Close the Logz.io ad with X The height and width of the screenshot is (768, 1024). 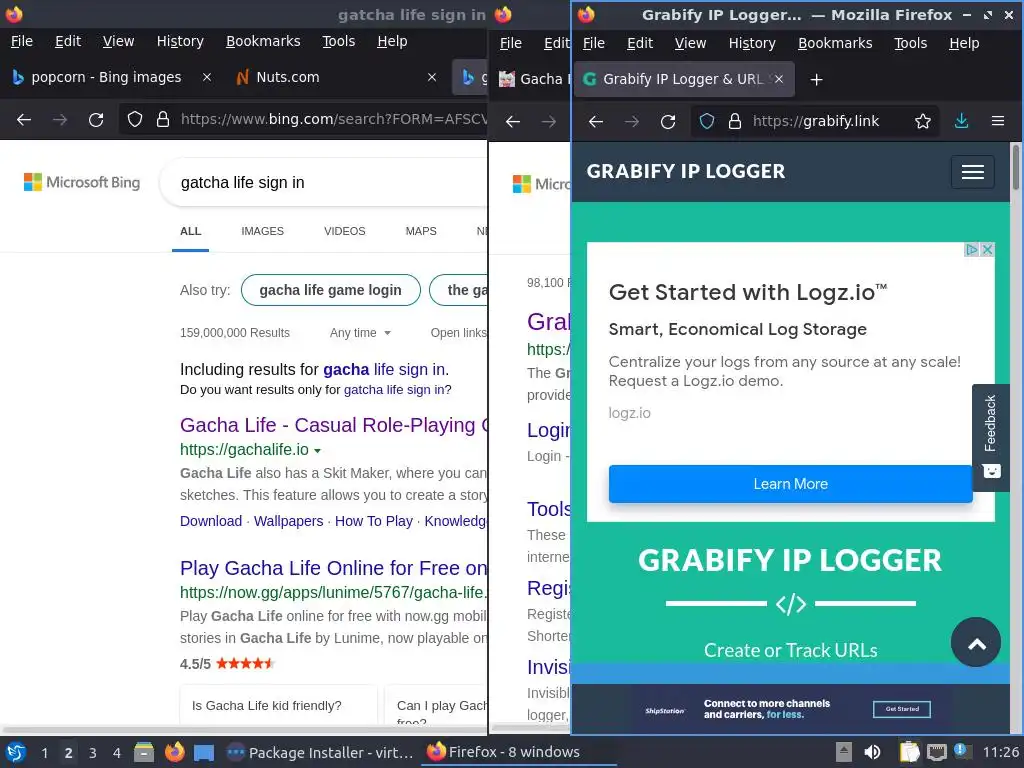[987, 249]
